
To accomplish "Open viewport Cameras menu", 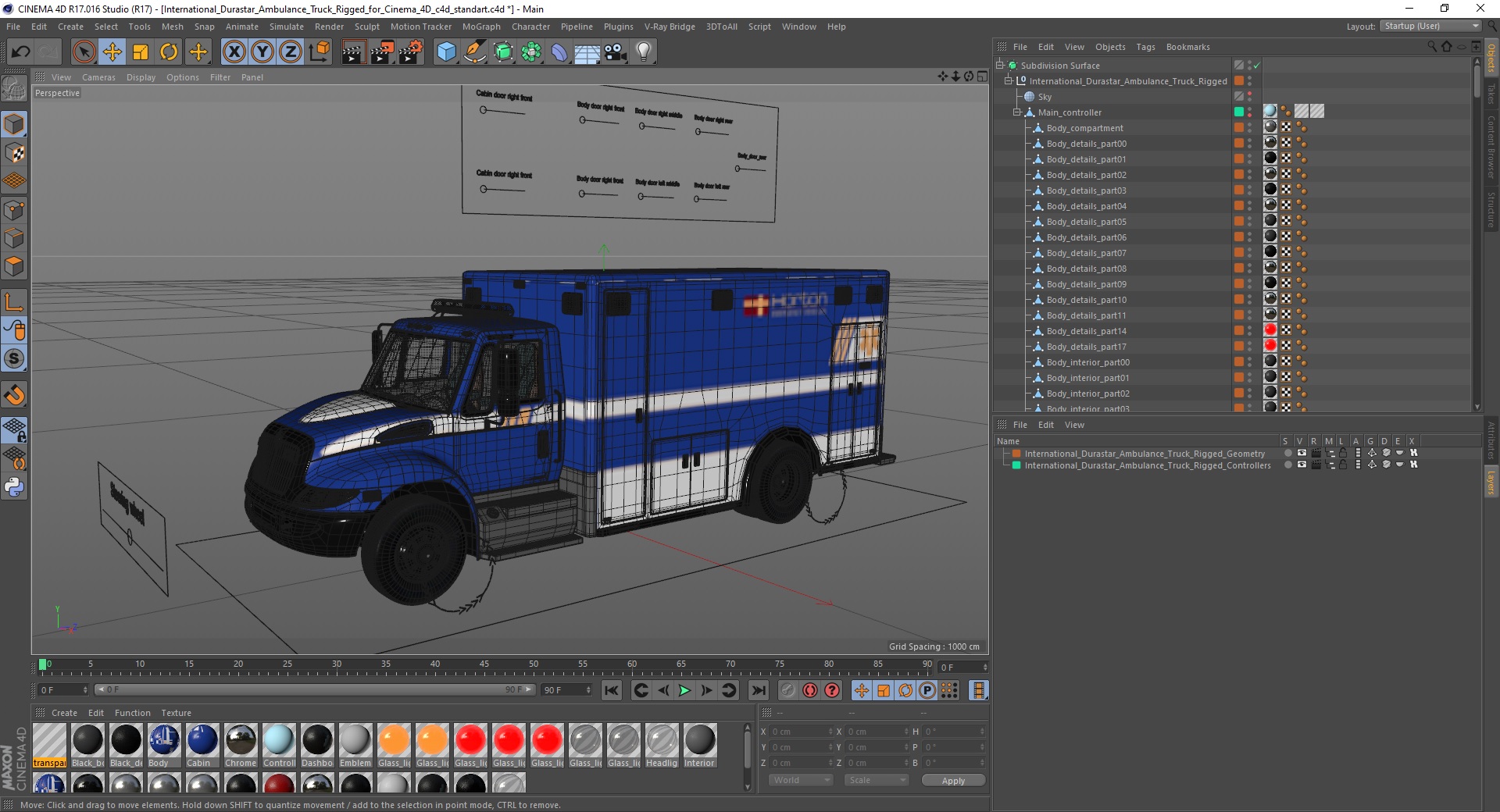I will [98, 77].
